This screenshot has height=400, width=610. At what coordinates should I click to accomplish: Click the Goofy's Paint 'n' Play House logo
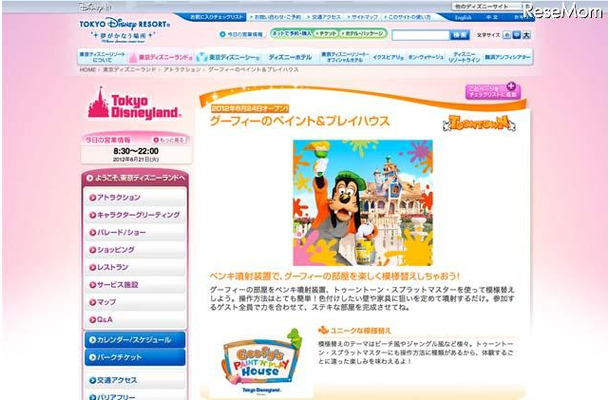262,360
